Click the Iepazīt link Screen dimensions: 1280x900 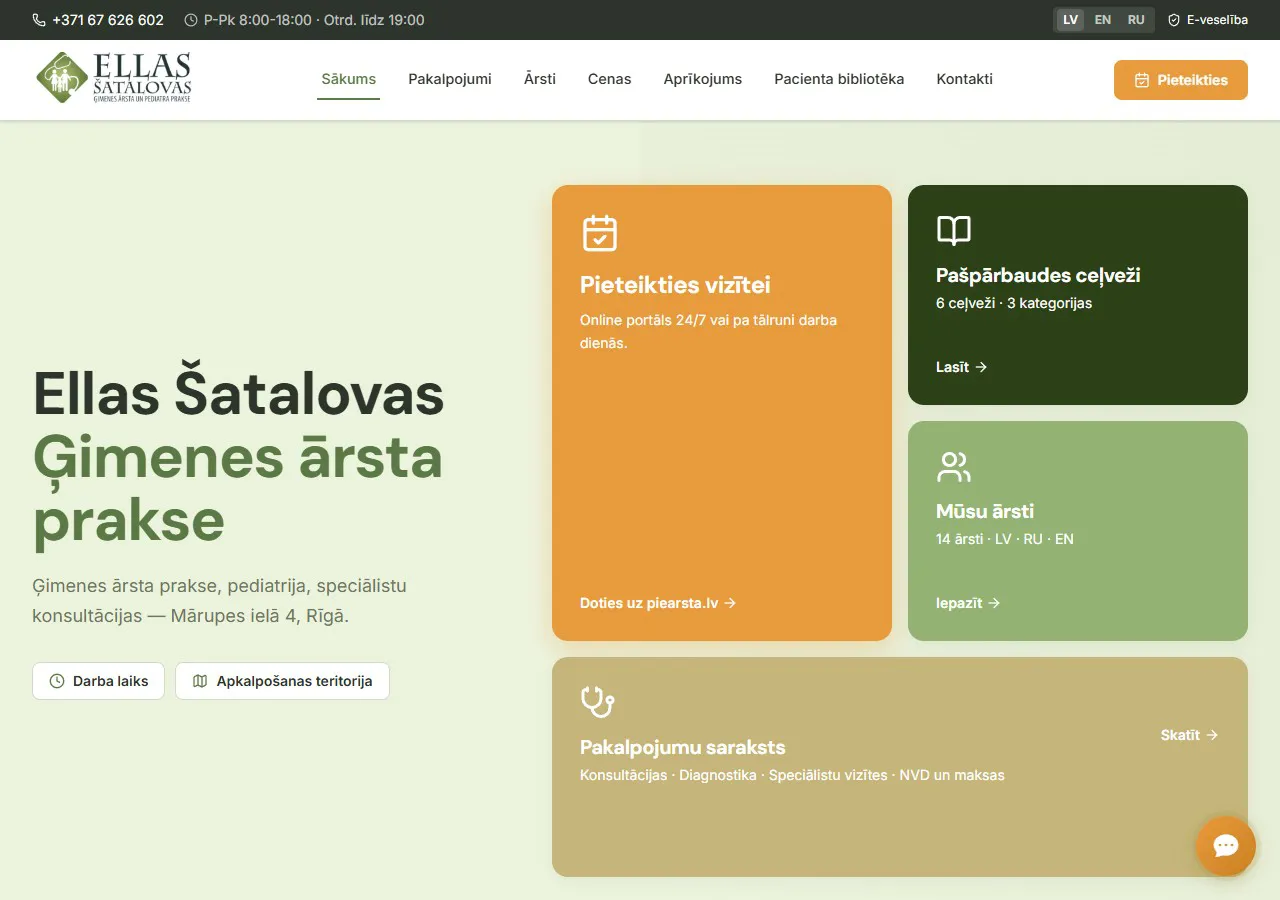(968, 603)
